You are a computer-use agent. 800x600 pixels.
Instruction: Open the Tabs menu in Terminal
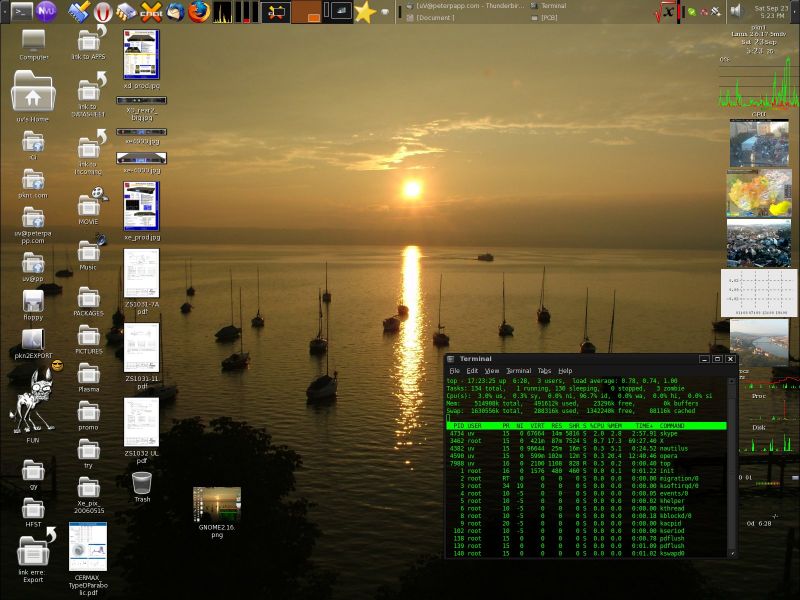coord(543,371)
